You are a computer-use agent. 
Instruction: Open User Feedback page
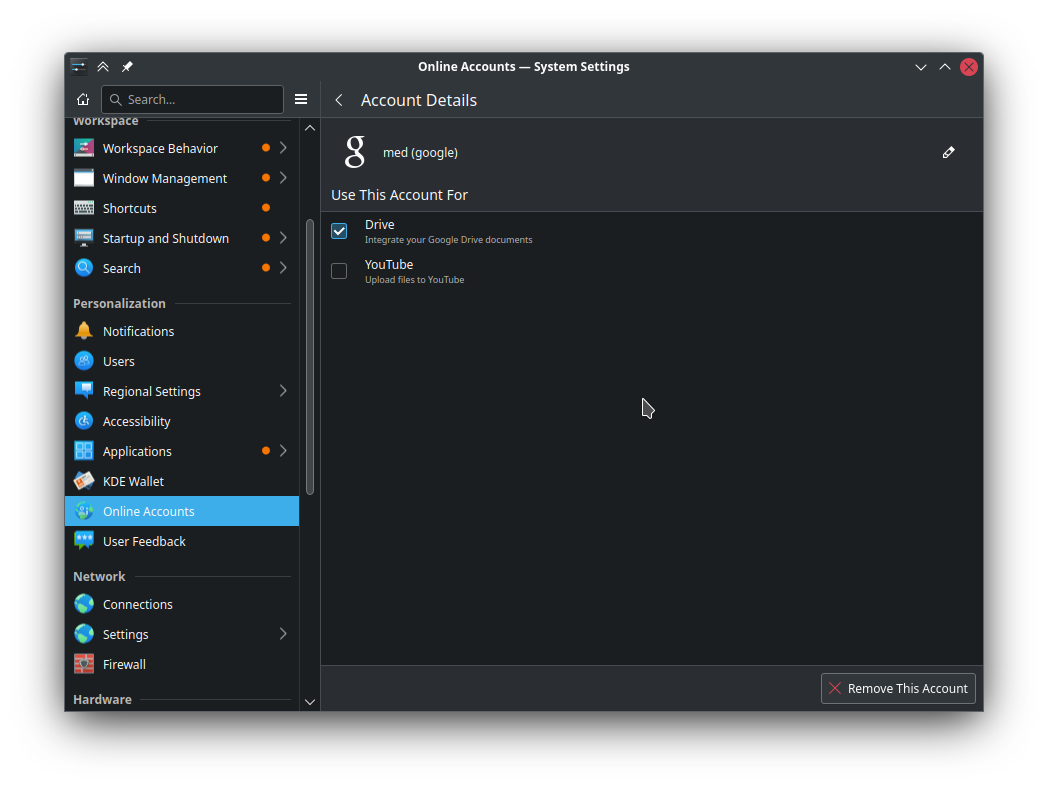(x=182, y=541)
